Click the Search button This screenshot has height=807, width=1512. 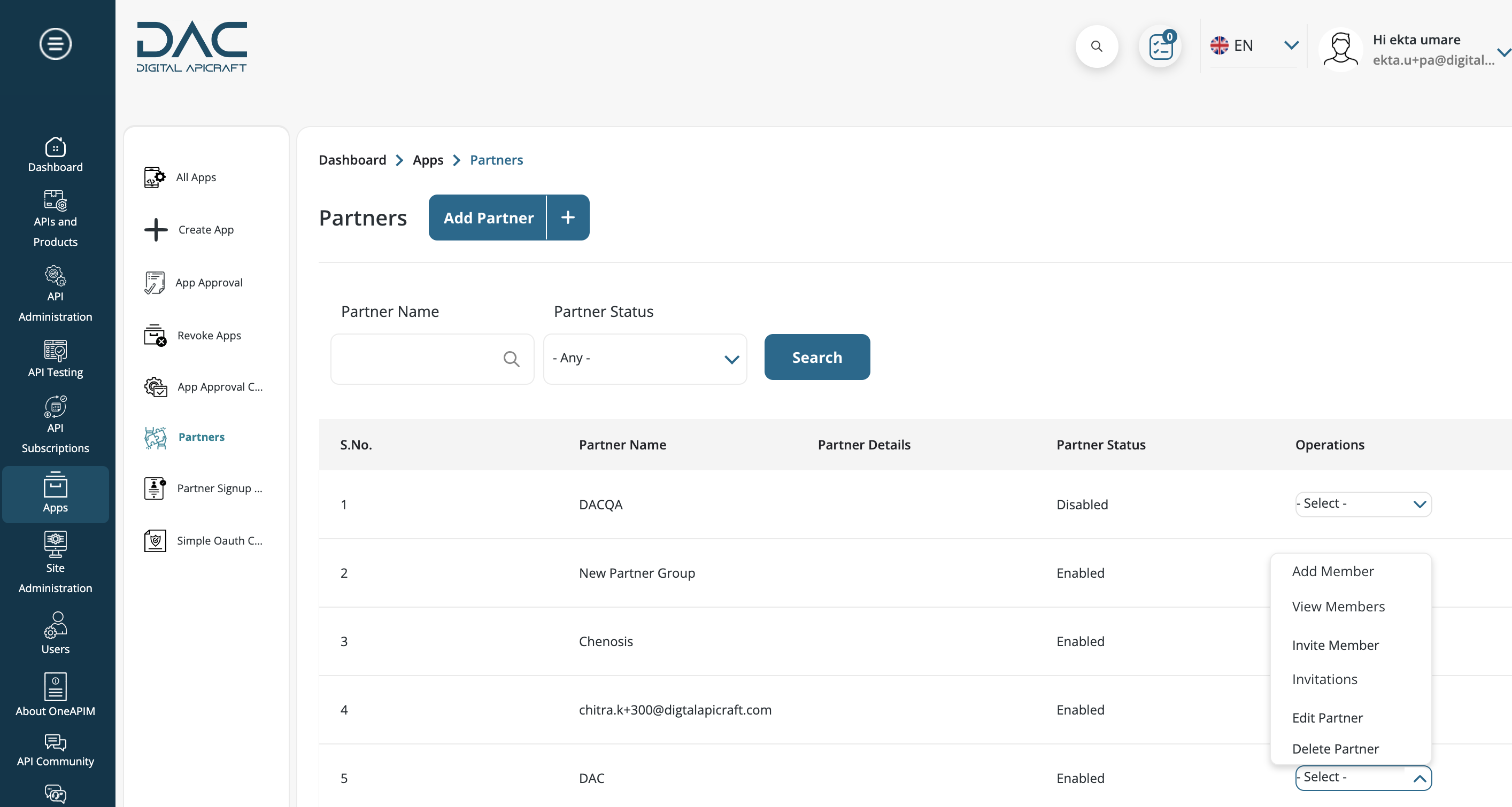817,356
